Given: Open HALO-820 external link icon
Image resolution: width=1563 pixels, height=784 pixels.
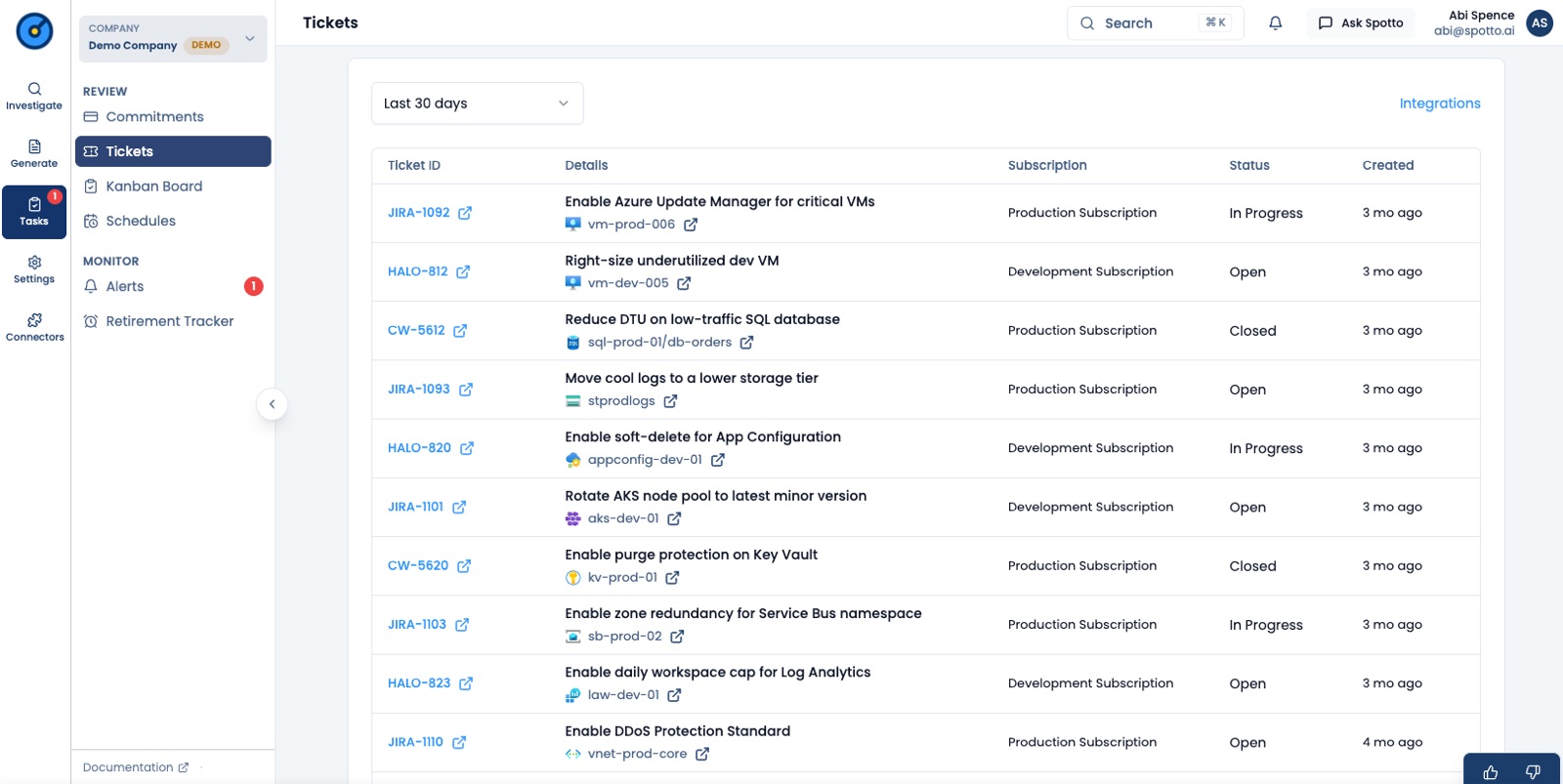Looking at the screenshot, I should point(467,448).
